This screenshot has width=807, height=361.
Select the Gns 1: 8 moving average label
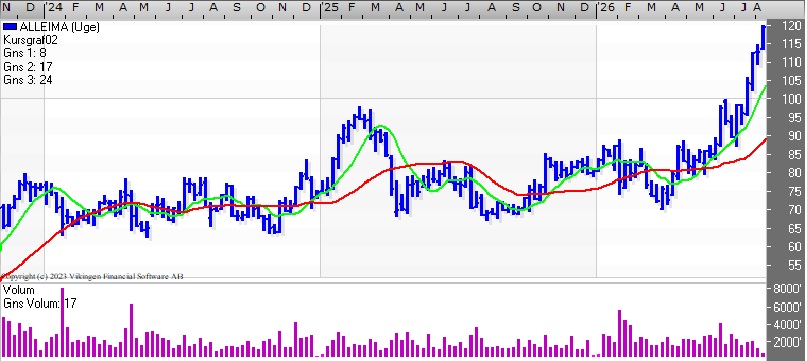pos(25,54)
